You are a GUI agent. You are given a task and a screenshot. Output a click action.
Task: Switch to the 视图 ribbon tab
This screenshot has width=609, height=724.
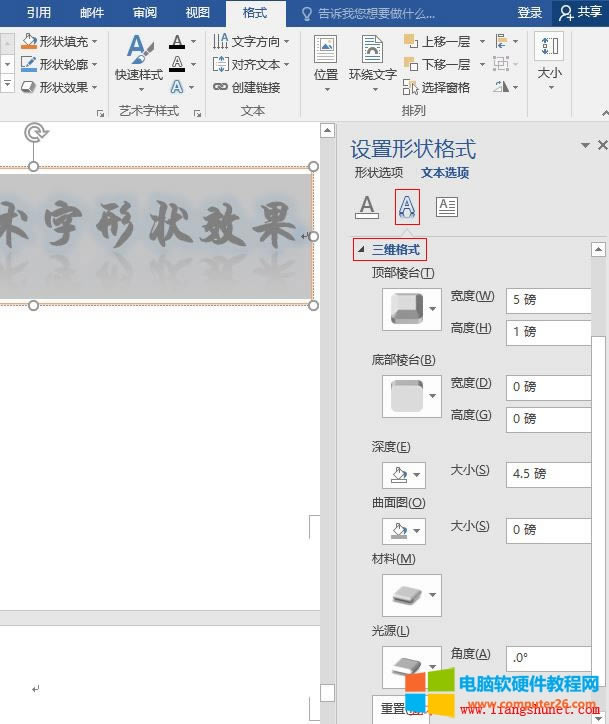pos(198,13)
